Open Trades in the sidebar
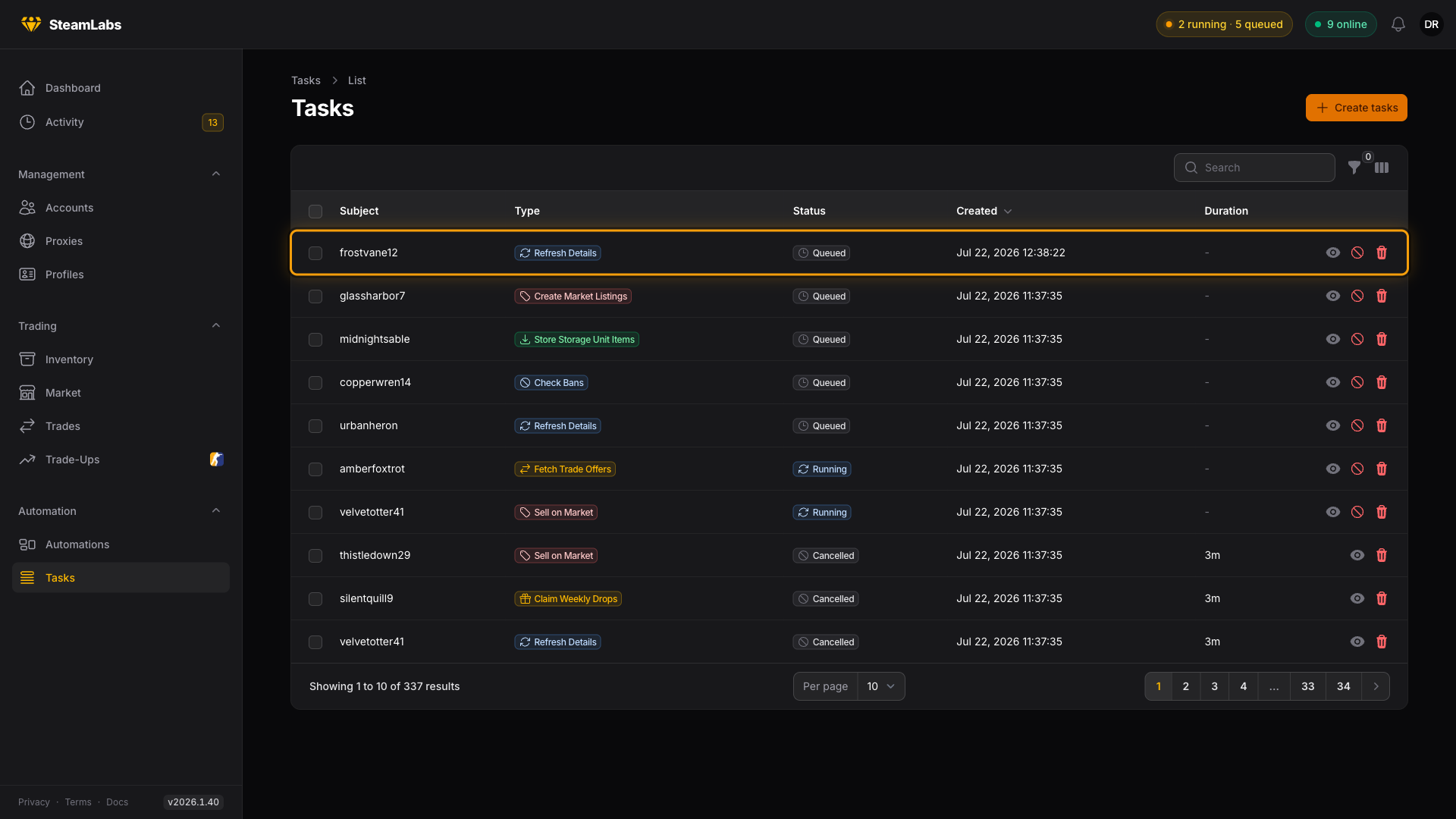Viewport: 1456px width, 819px height. coord(121,426)
